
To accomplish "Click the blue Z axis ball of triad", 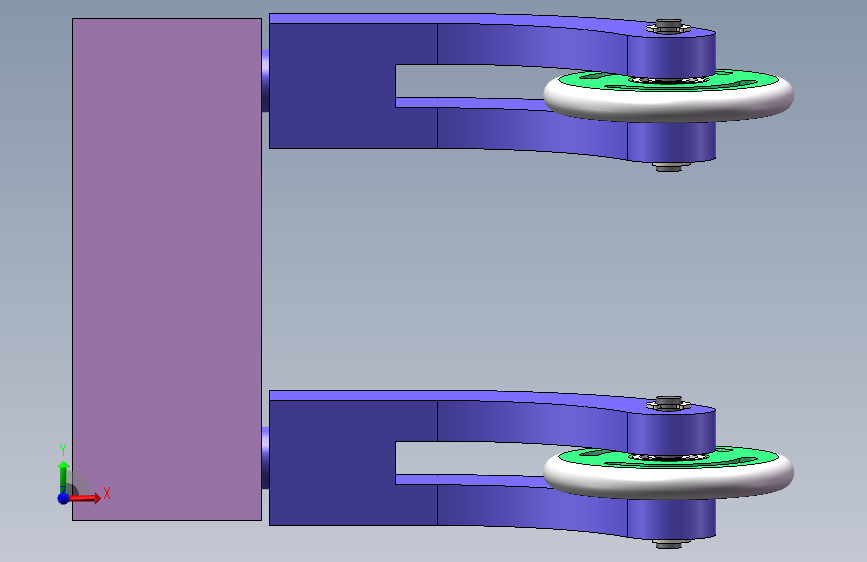I will coord(64,498).
